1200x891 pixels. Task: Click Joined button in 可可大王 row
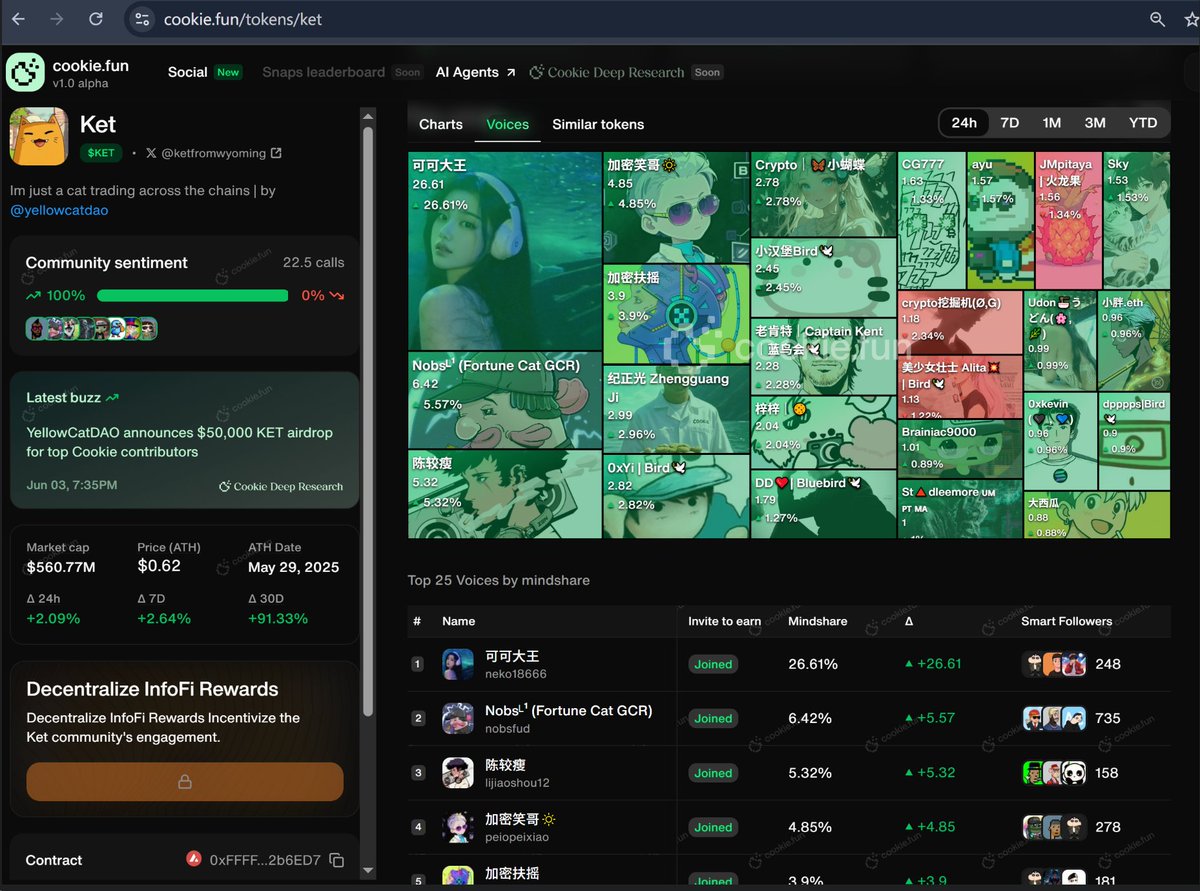pyautogui.click(x=713, y=664)
